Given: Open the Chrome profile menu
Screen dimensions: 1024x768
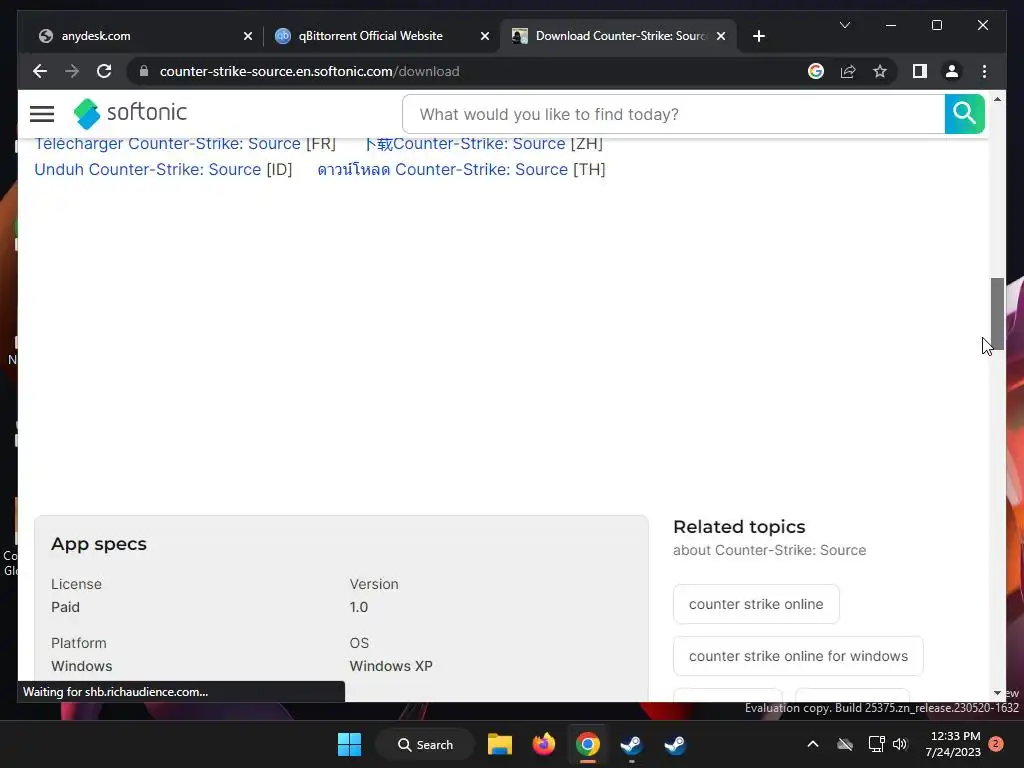Looking at the screenshot, I should pos(952,71).
